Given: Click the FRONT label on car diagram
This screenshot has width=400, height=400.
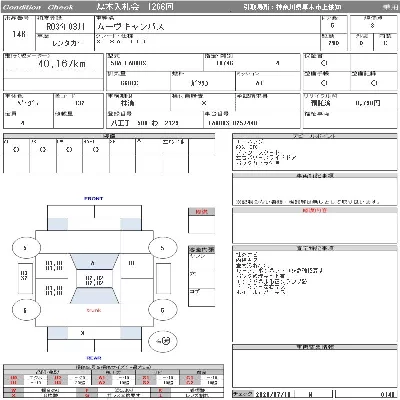Looking at the screenshot, I should pos(94,199).
